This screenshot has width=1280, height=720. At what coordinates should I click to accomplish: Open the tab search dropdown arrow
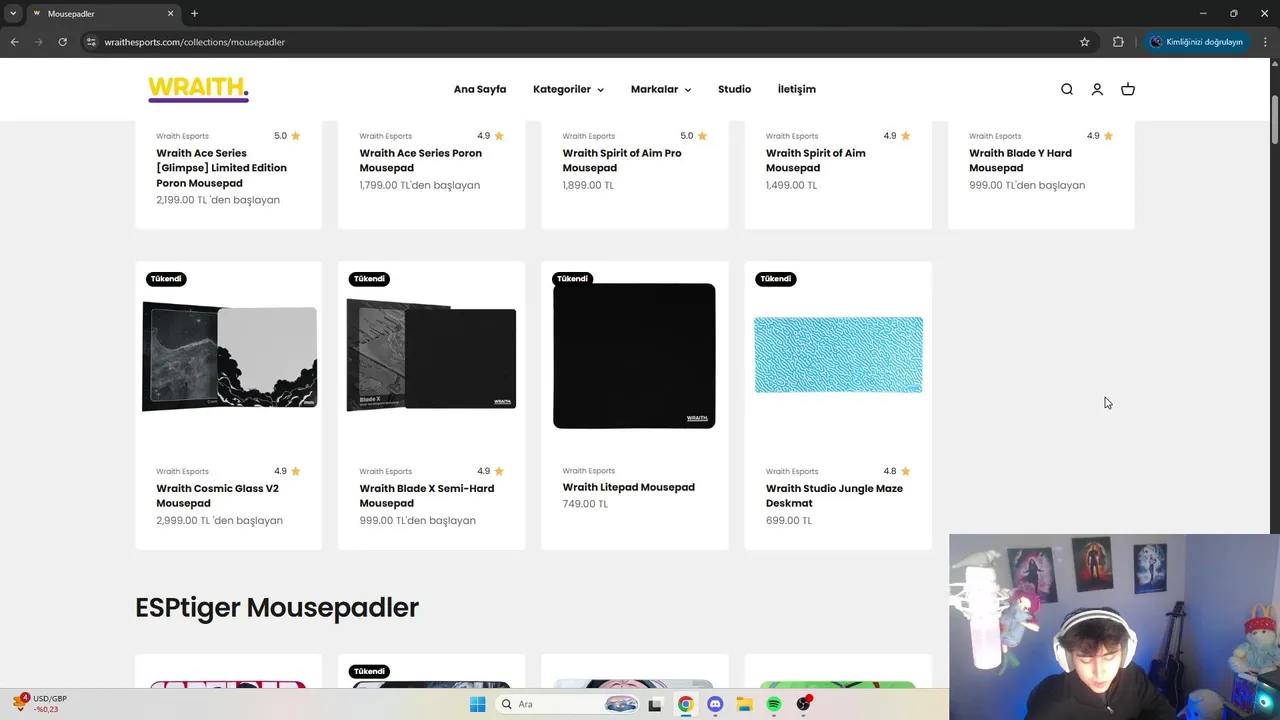[x=13, y=13]
